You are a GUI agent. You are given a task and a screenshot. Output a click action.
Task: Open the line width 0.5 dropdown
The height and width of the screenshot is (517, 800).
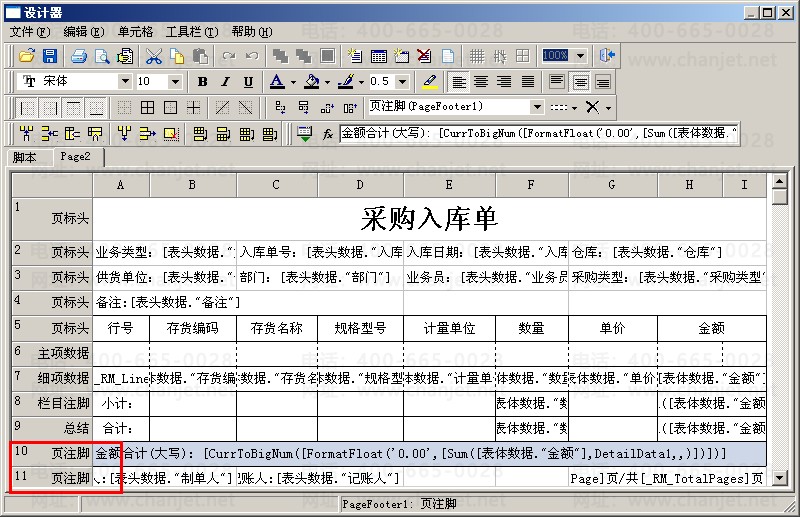pyautogui.click(x=402, y=81)
